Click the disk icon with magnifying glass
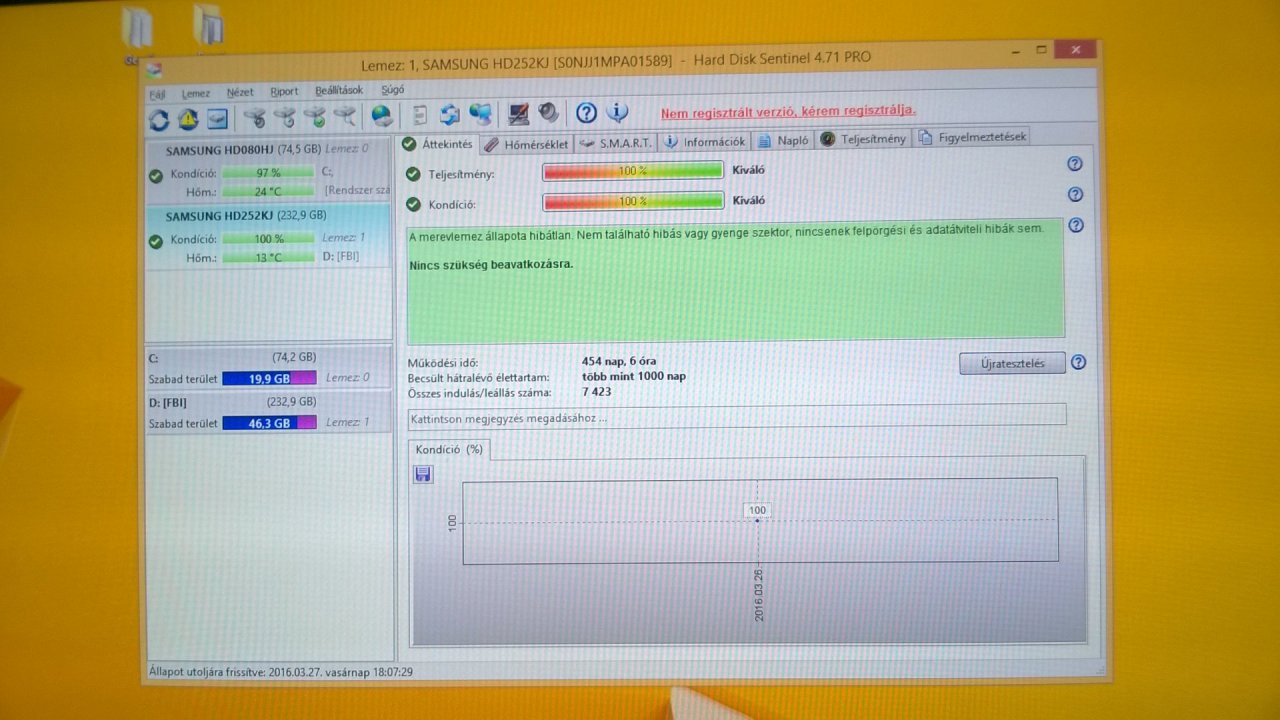 pyautogui.click(x=345, y=117)
